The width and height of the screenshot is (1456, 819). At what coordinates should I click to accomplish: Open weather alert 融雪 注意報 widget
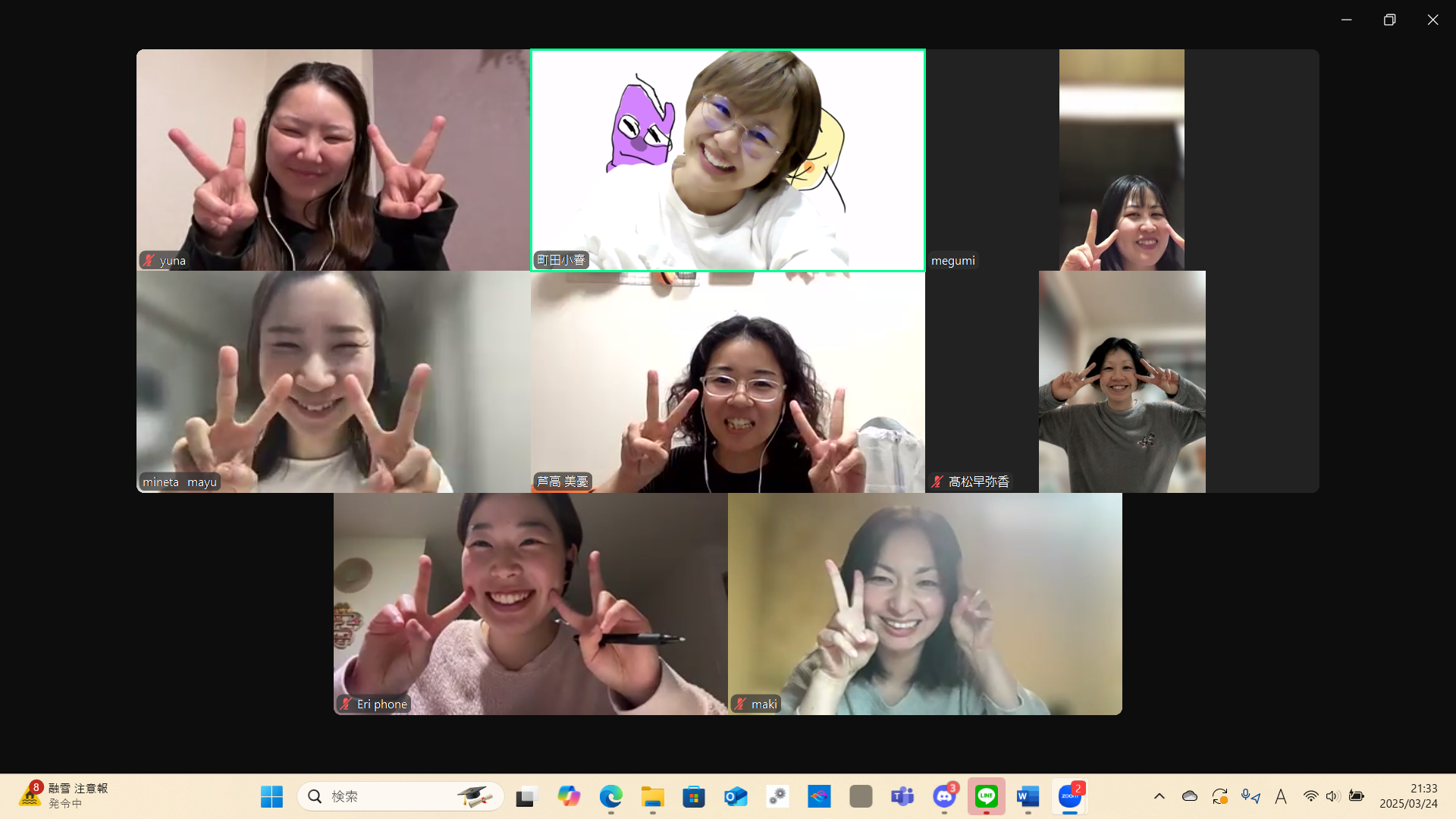pyautogui.click(x=64, y=796)
